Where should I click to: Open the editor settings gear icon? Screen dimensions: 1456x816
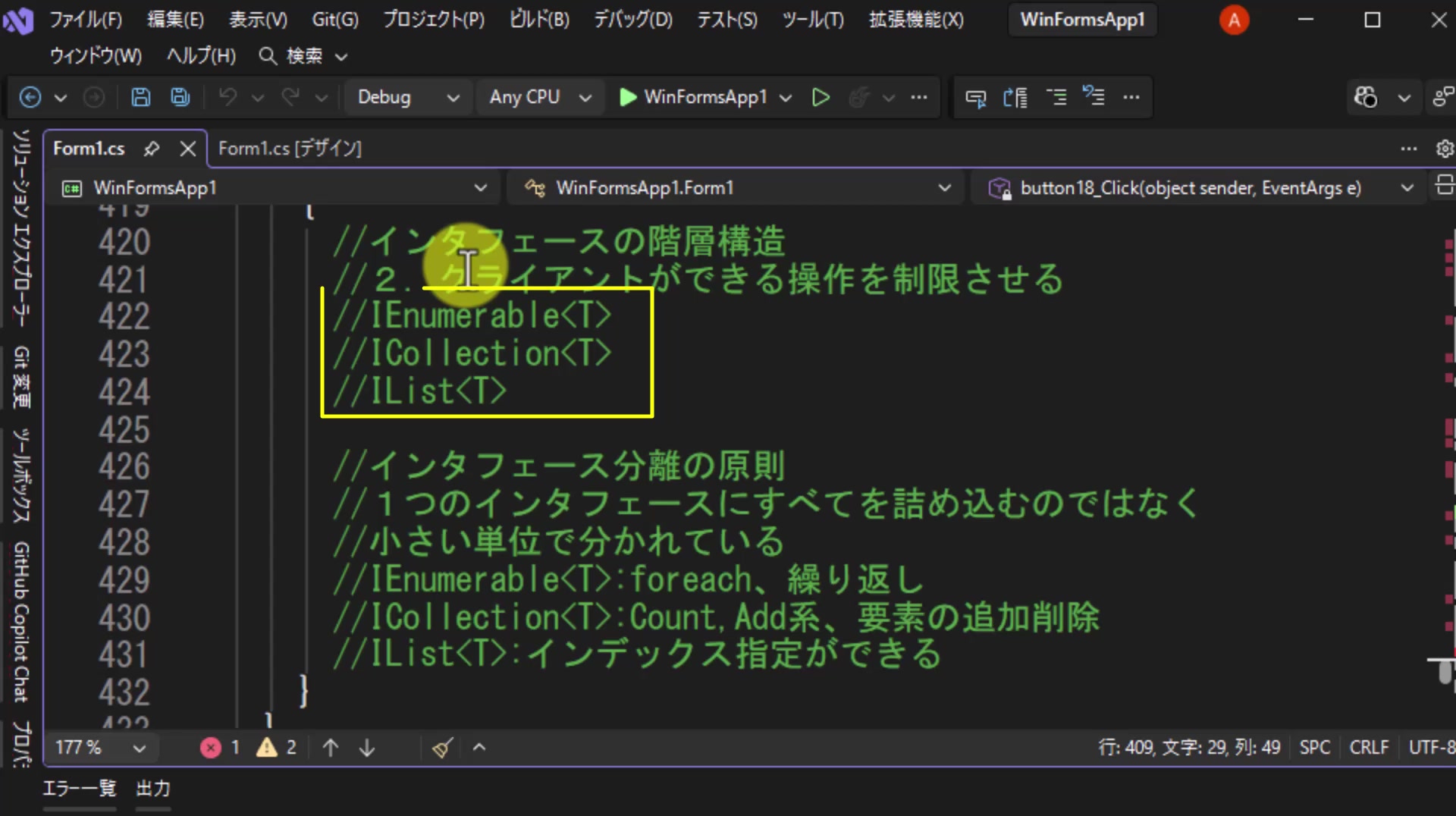[x=1445, y=149]
